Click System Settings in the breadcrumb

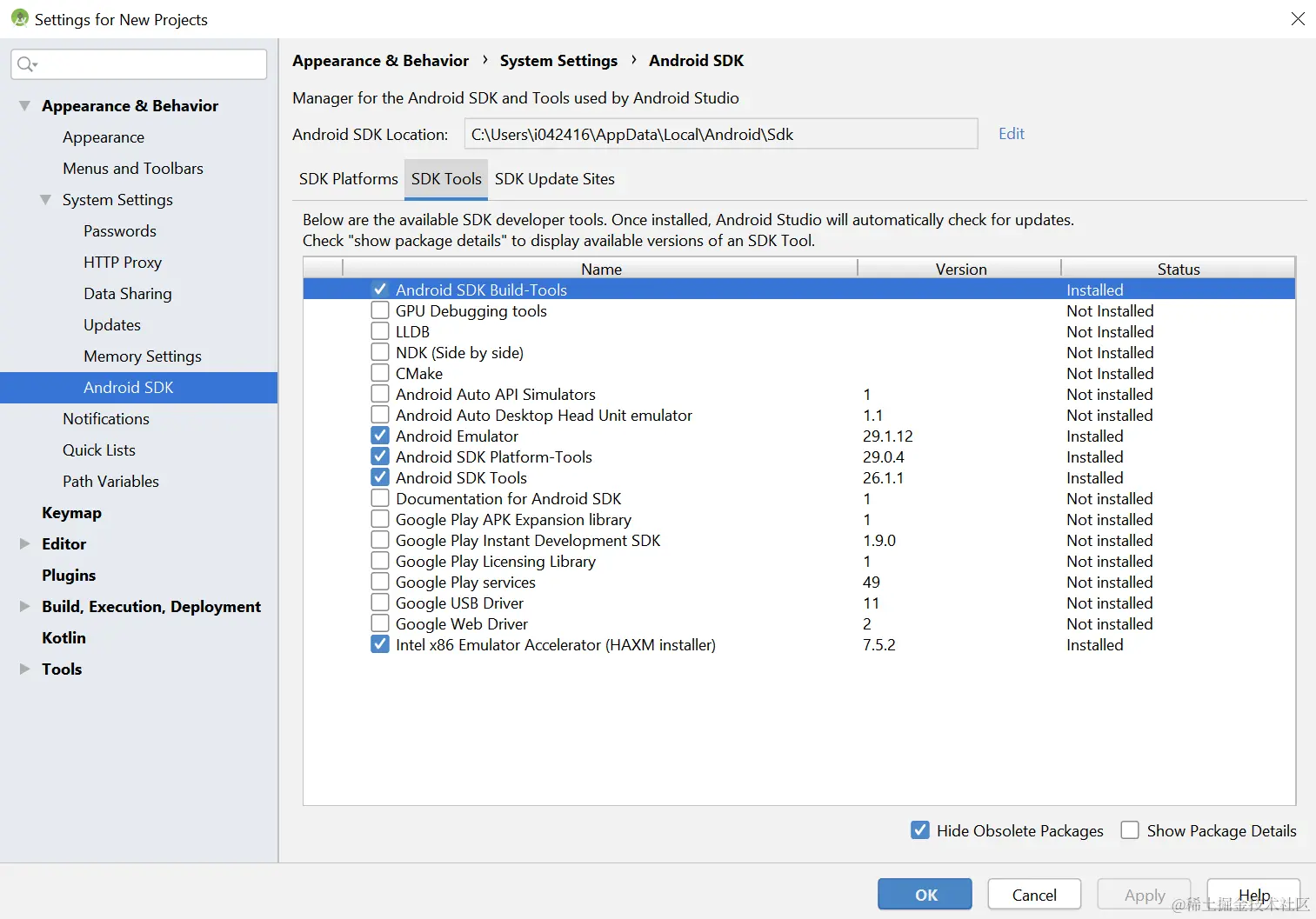pyautogui.click(x=558, y=61)
